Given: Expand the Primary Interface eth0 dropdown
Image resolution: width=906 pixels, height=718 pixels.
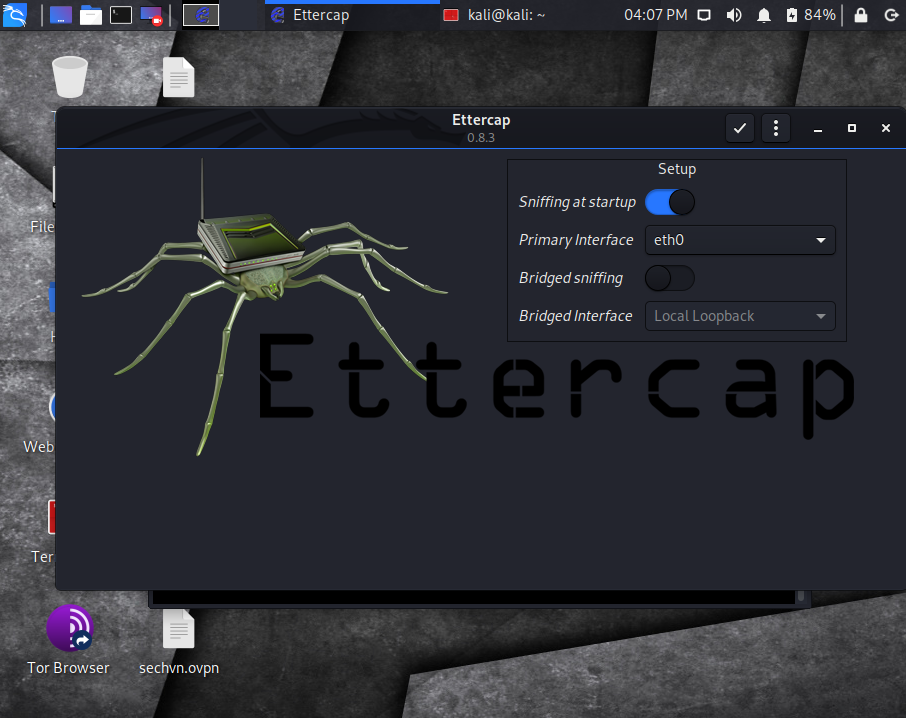Looking at the screenshot, I should click(x=740, y=240).
